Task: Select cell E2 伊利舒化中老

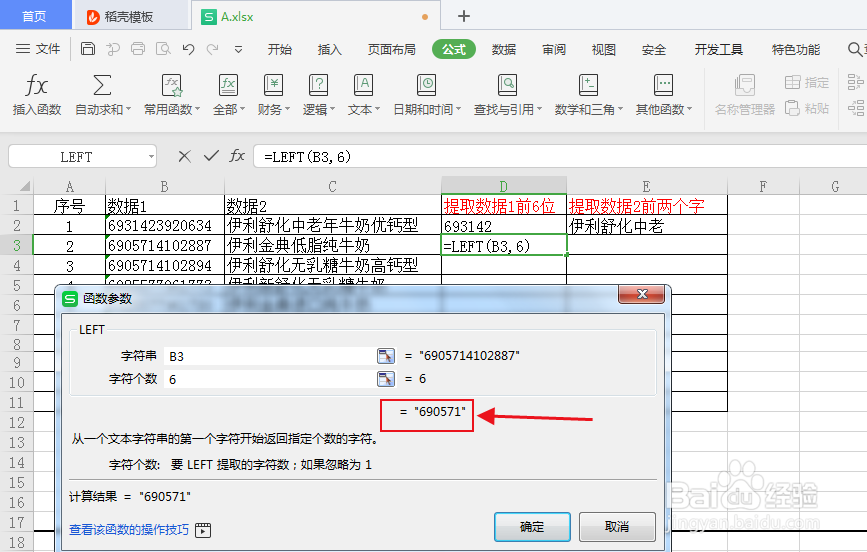Action: pyautogui.click(x=647, y=225)
